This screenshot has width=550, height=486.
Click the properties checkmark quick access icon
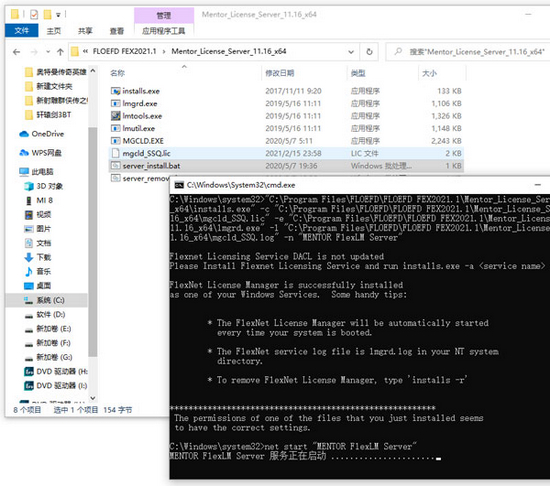[x=34, y=14]
